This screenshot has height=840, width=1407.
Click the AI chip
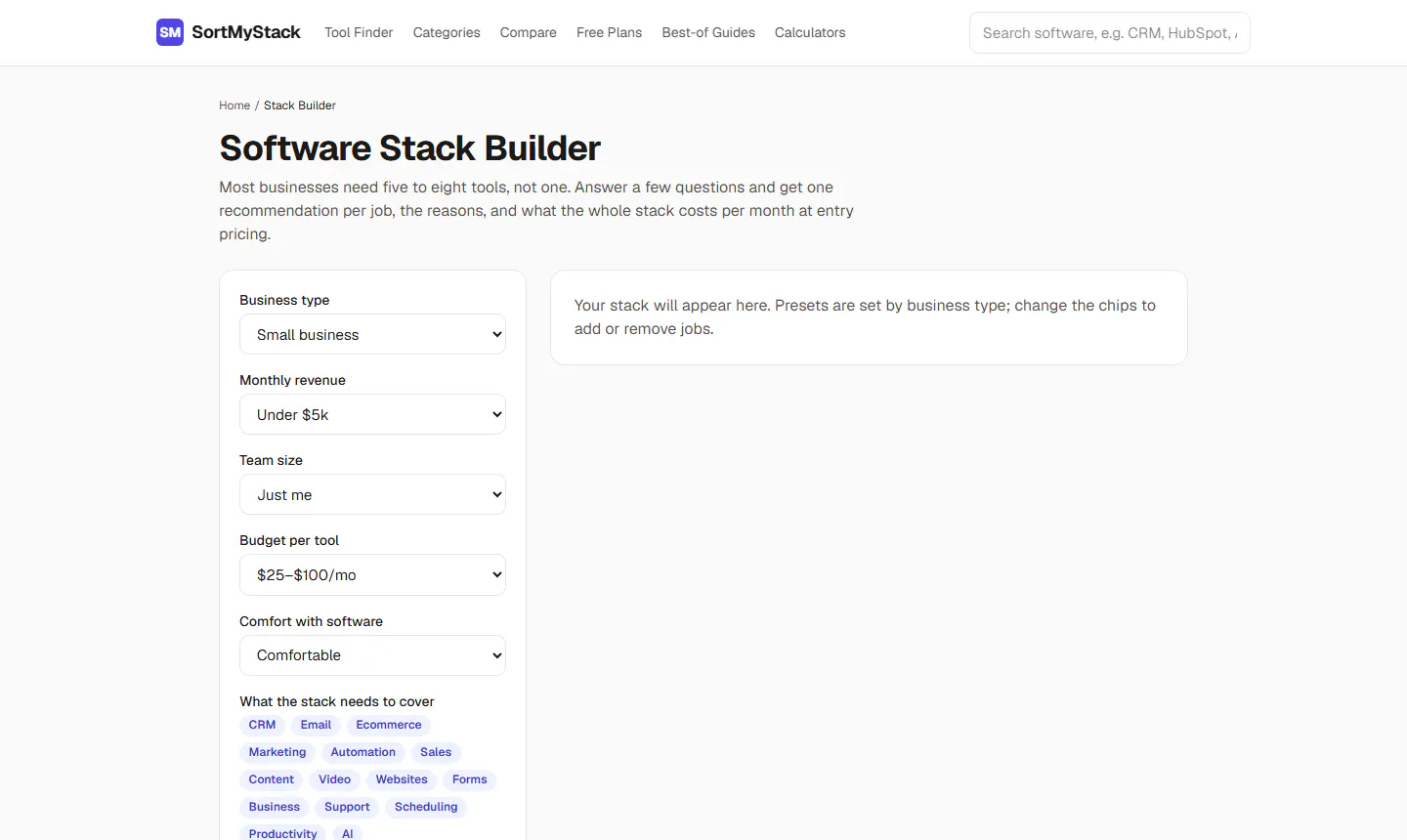[x=348, y=833]
